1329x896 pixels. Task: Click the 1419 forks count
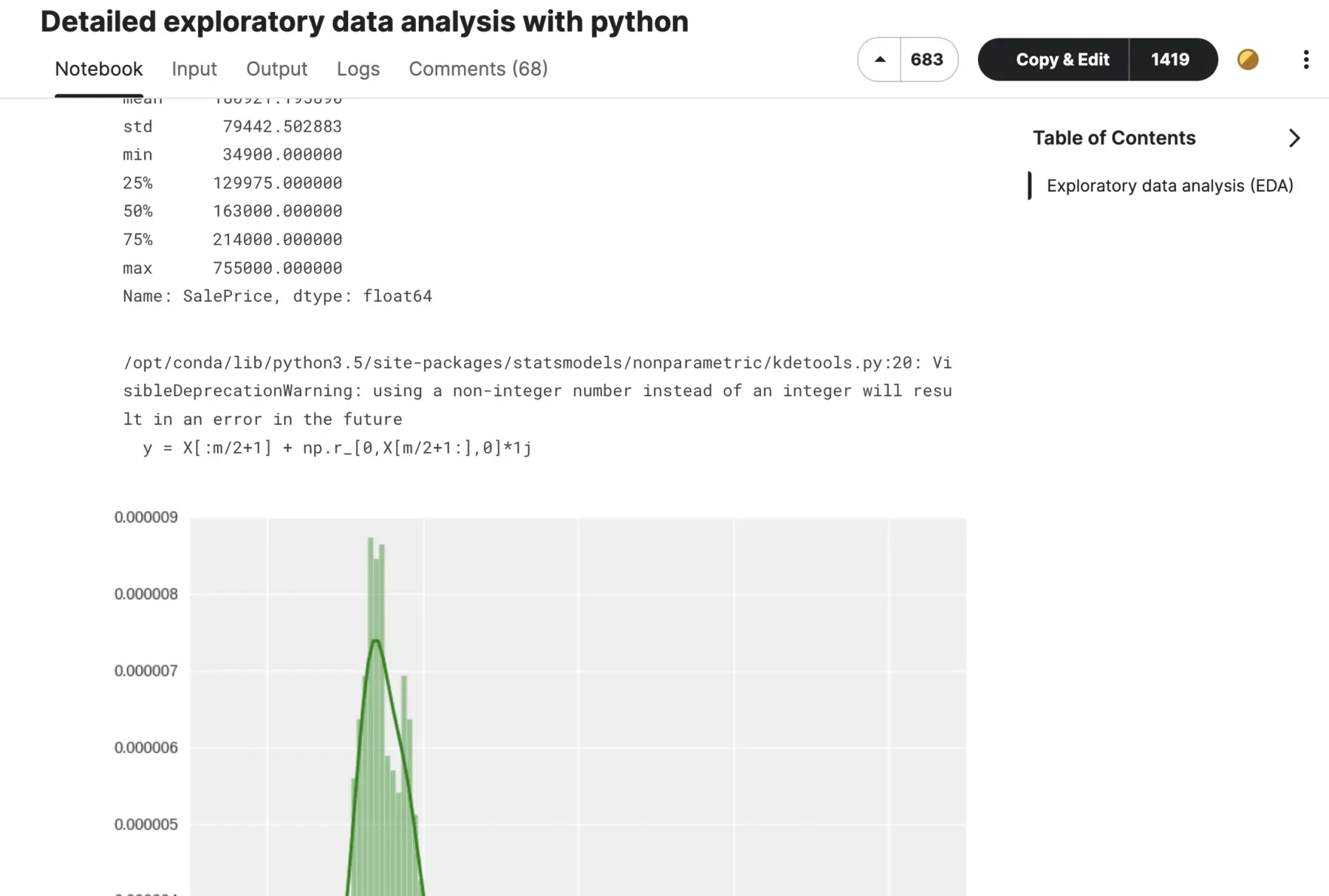click(x=1170, y=60)
